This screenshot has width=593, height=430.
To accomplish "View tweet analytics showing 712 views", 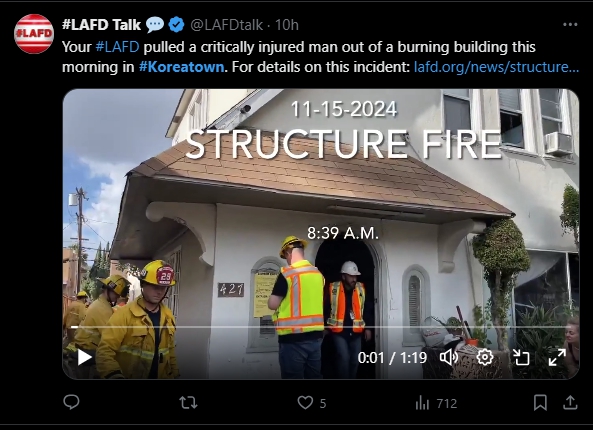I will (x=436, y=403).
